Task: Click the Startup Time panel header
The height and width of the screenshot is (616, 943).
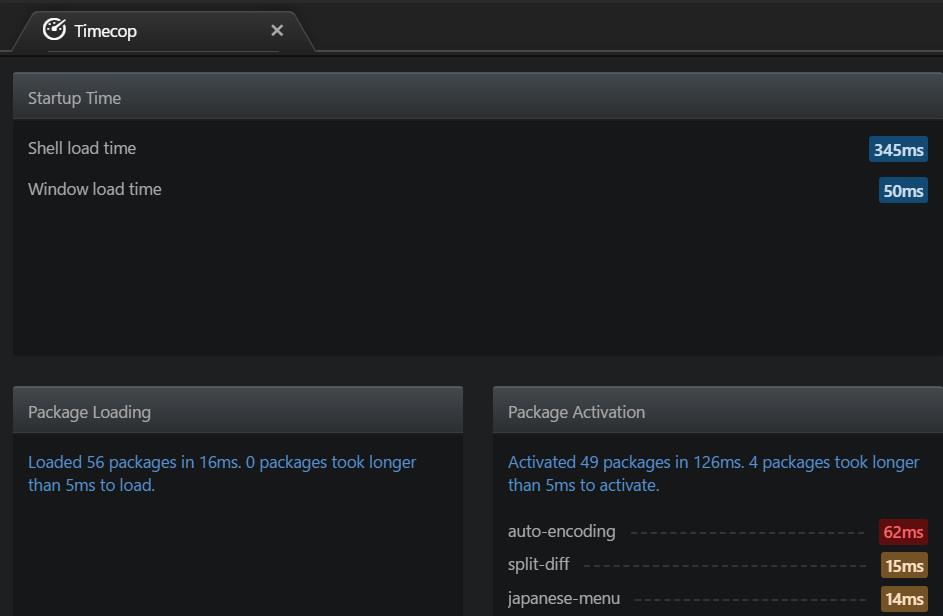Action: [x=478, y=96]
